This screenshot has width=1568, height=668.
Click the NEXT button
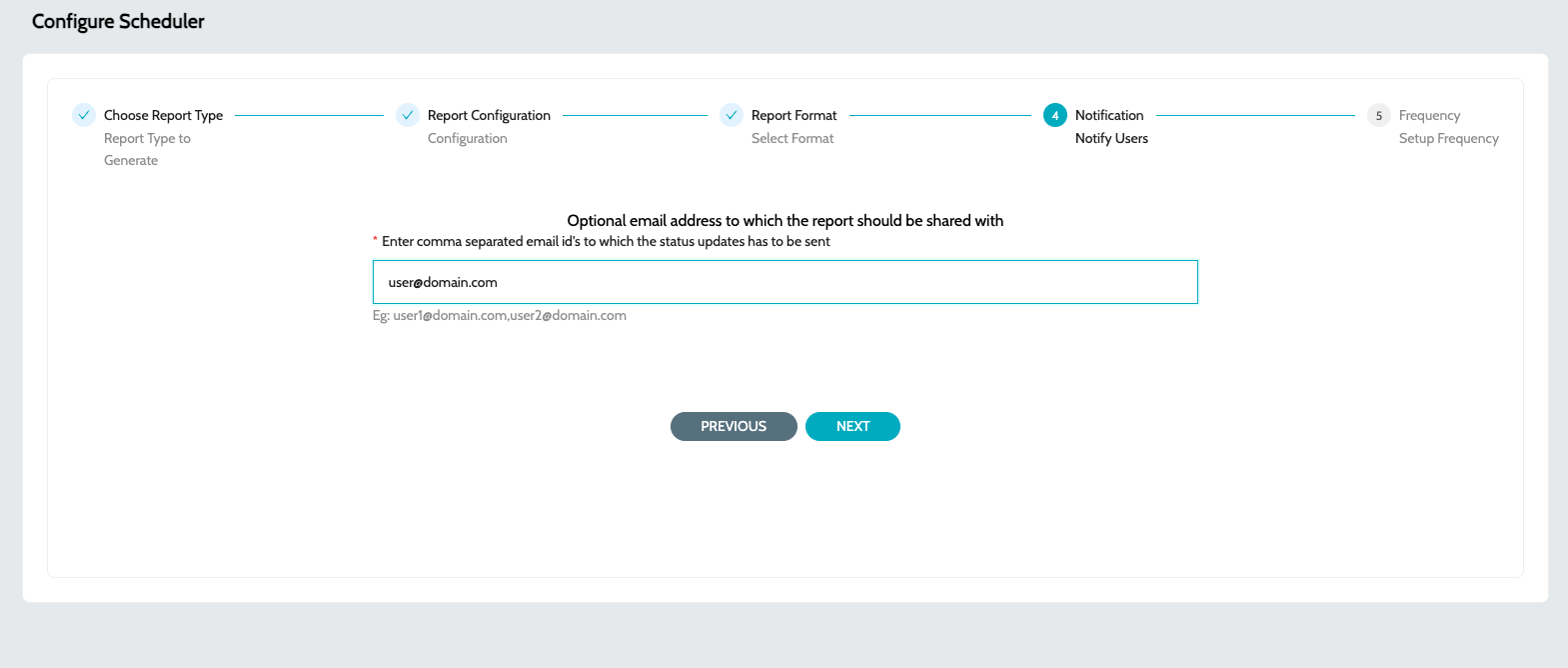coord(852,426)
